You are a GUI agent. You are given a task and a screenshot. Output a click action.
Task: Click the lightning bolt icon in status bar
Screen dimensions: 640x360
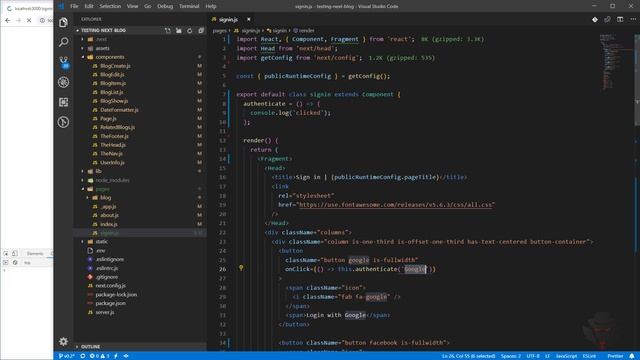[116, 356]
